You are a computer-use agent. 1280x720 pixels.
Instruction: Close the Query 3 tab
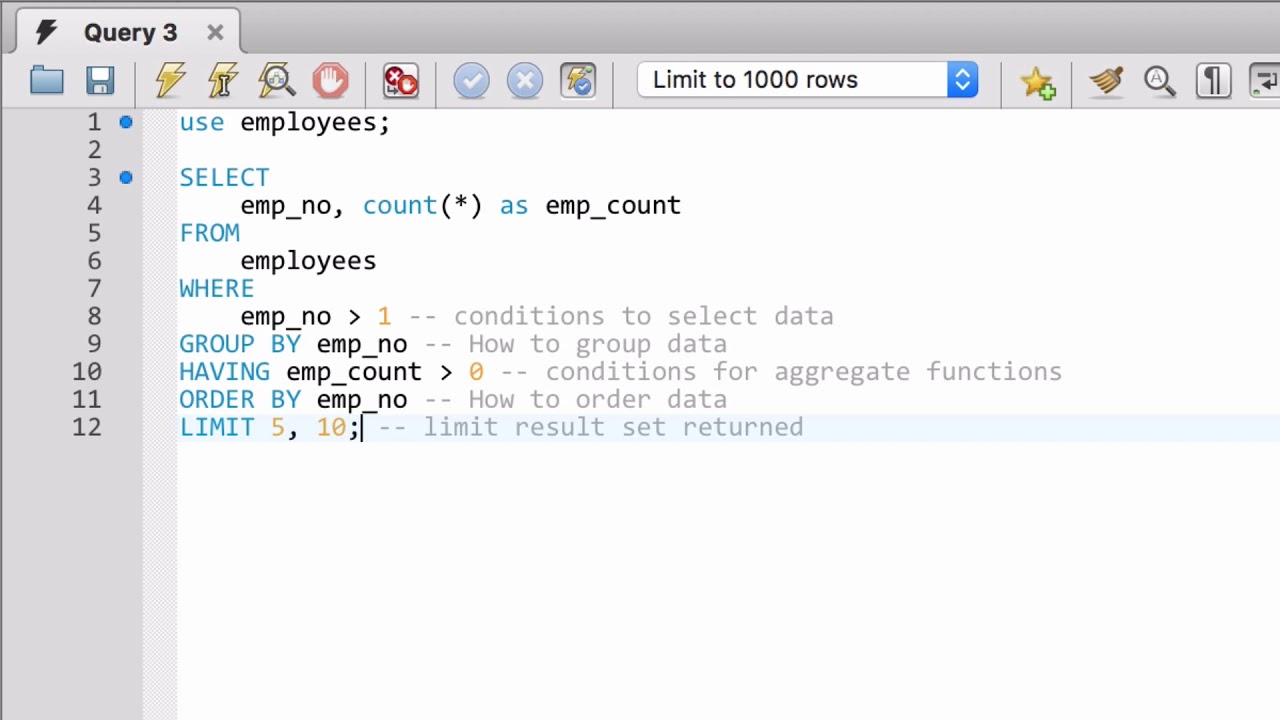pos(215,33)
